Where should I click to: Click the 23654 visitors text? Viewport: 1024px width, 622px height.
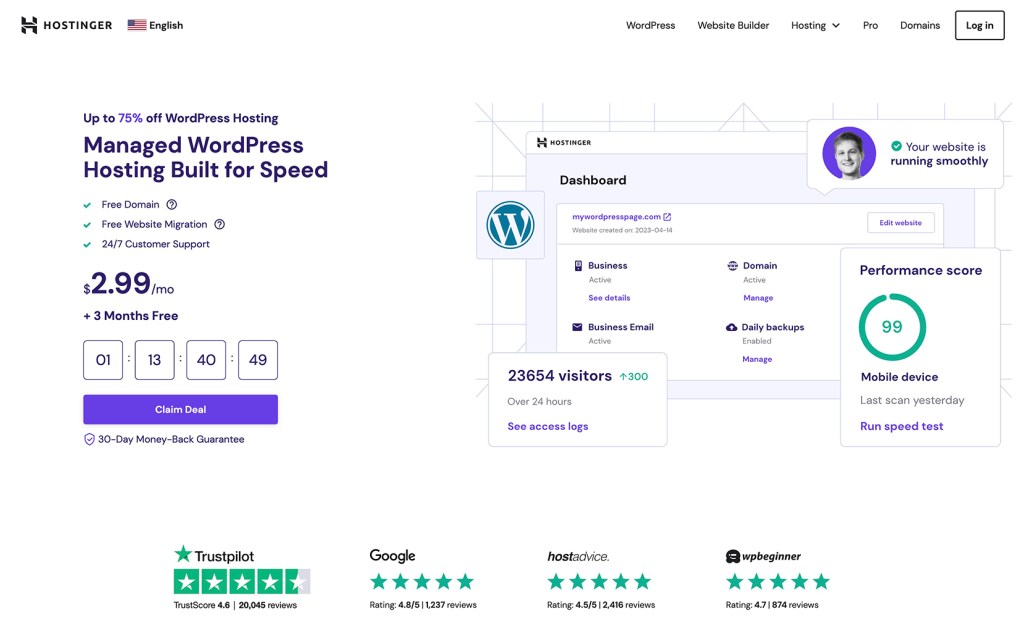560,376
